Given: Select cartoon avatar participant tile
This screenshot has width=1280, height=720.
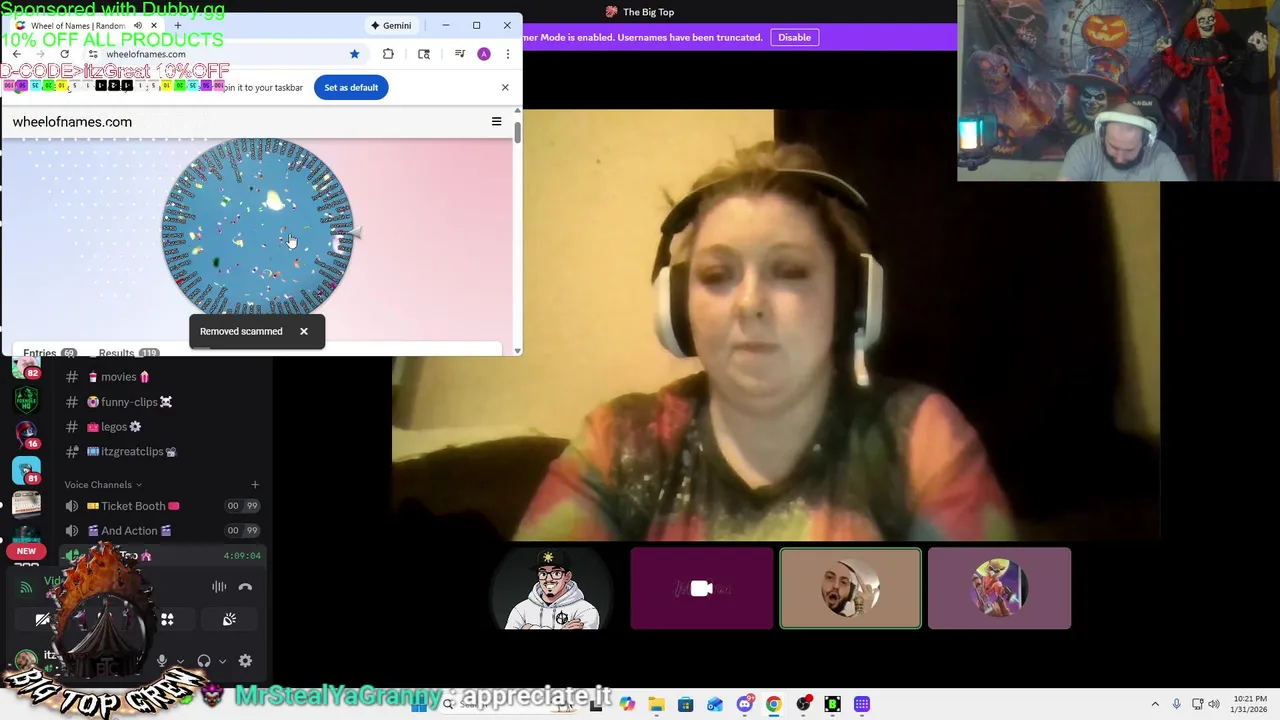Looking at the screenshot, I should [x=553, y=589].
